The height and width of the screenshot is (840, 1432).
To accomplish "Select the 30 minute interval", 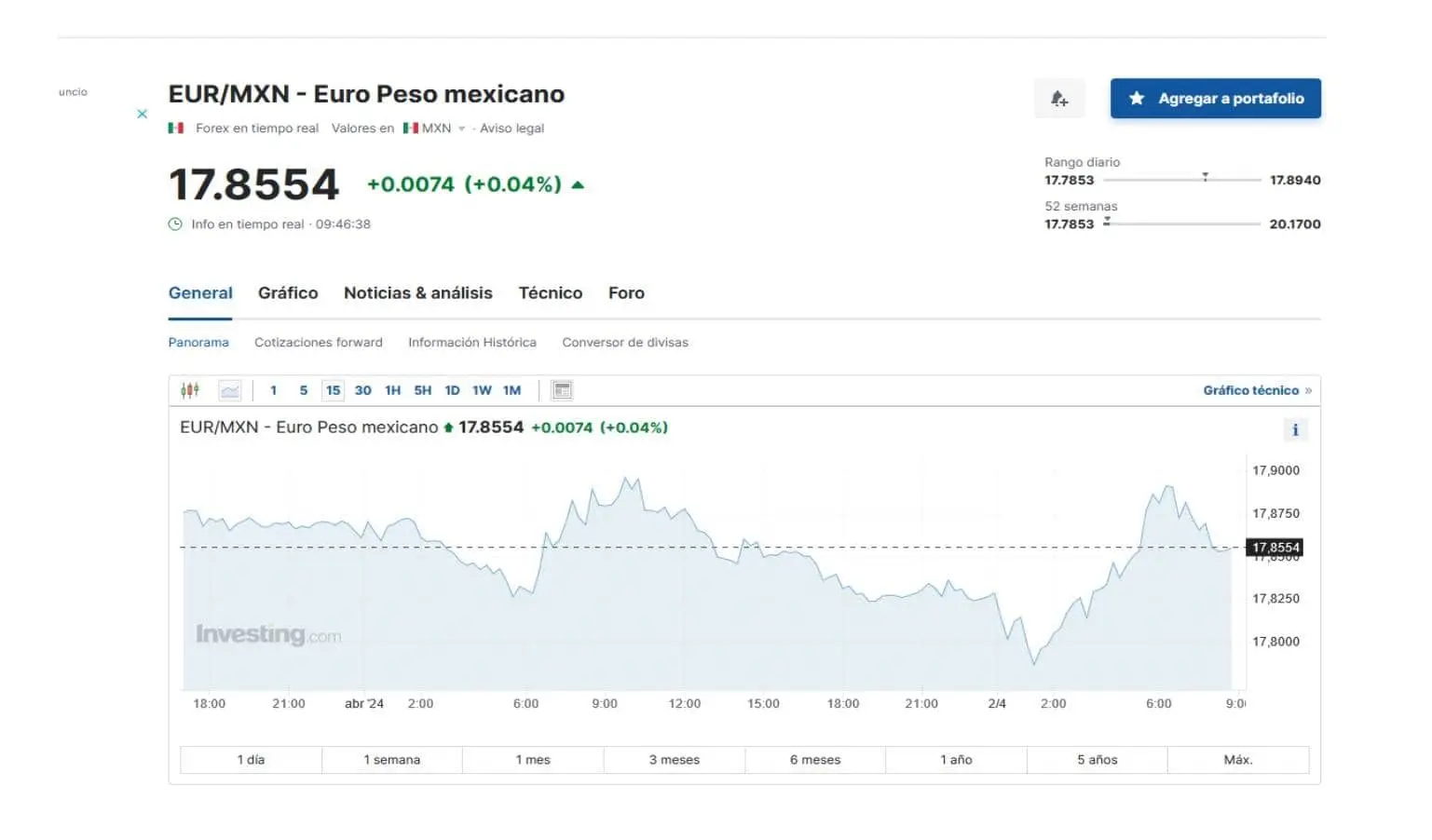I will (x=362, y=390).
